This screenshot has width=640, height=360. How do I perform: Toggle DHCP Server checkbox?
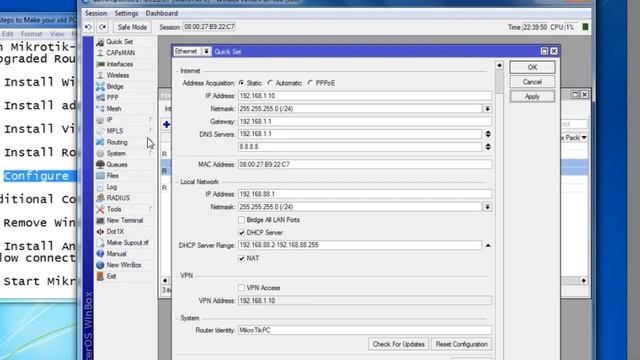point(242,232)
